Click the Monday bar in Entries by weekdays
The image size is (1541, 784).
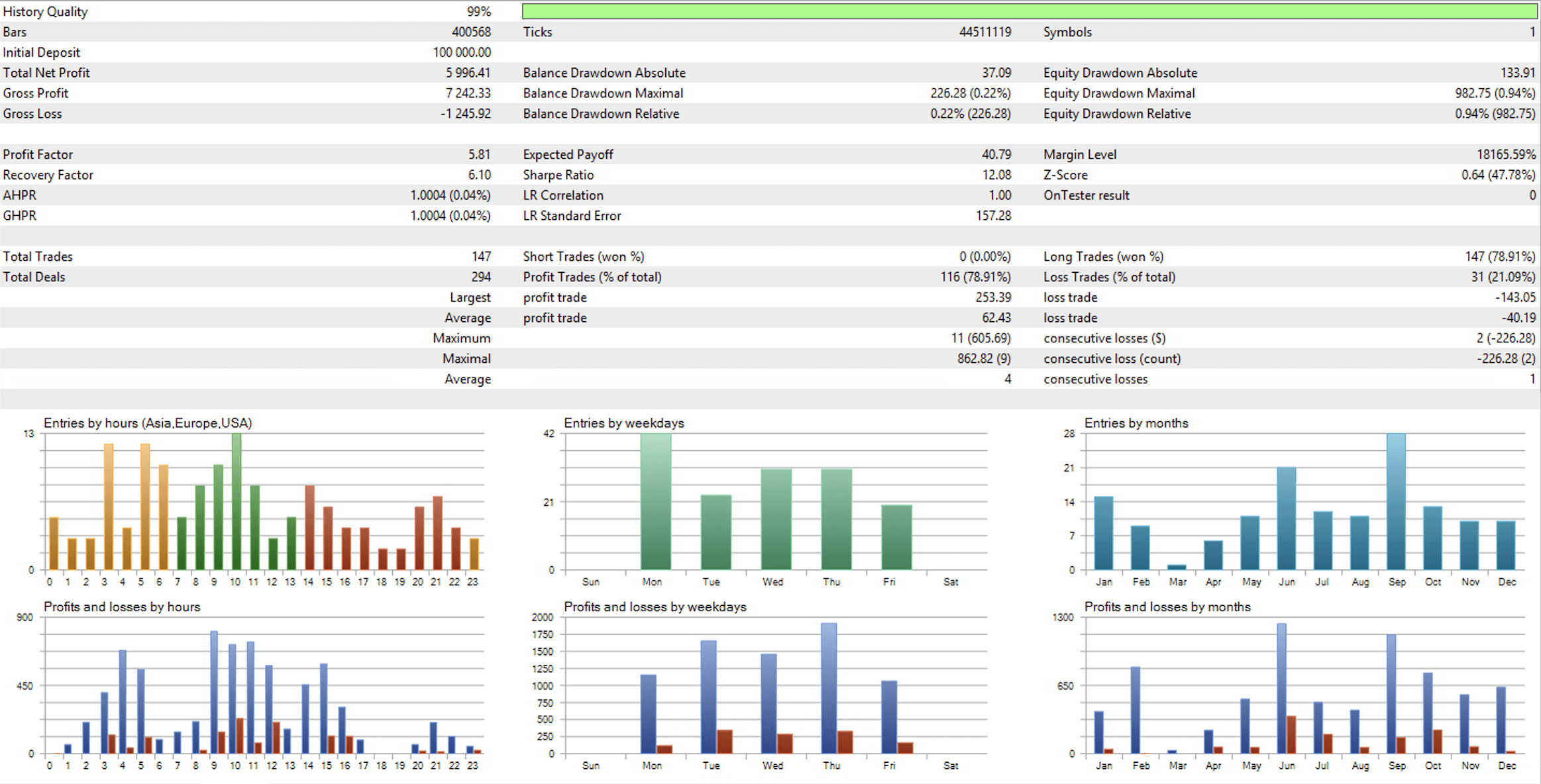point(655,502)
